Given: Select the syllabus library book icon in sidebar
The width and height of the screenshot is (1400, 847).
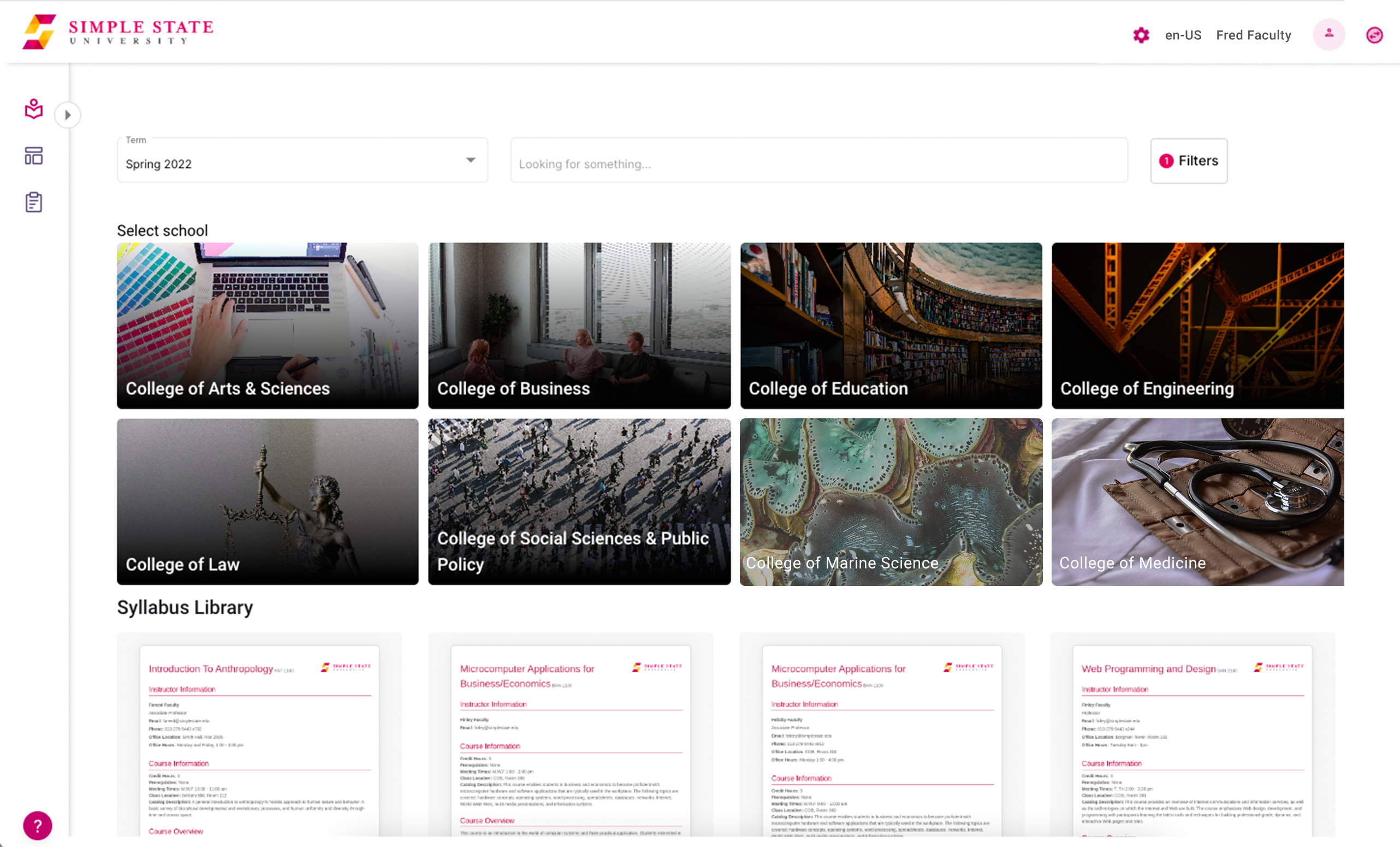Looking at the screenshot, I should (x=33, y=110).
